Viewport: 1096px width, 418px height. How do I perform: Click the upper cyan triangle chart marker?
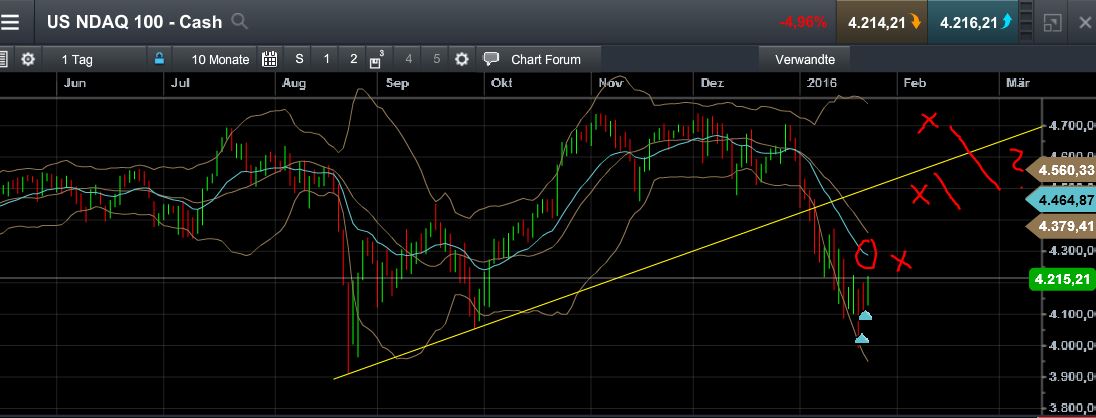[x=865, y=315]
